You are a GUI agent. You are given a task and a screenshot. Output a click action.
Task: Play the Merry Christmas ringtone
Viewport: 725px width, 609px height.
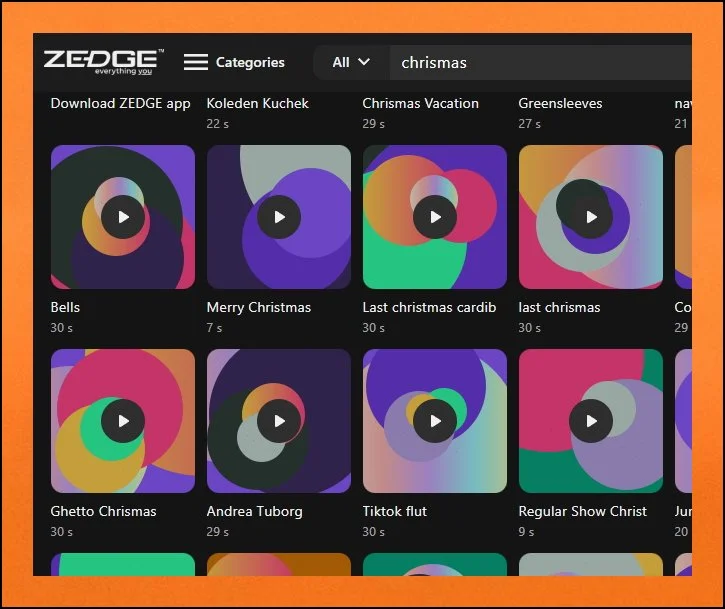[279, 217]
